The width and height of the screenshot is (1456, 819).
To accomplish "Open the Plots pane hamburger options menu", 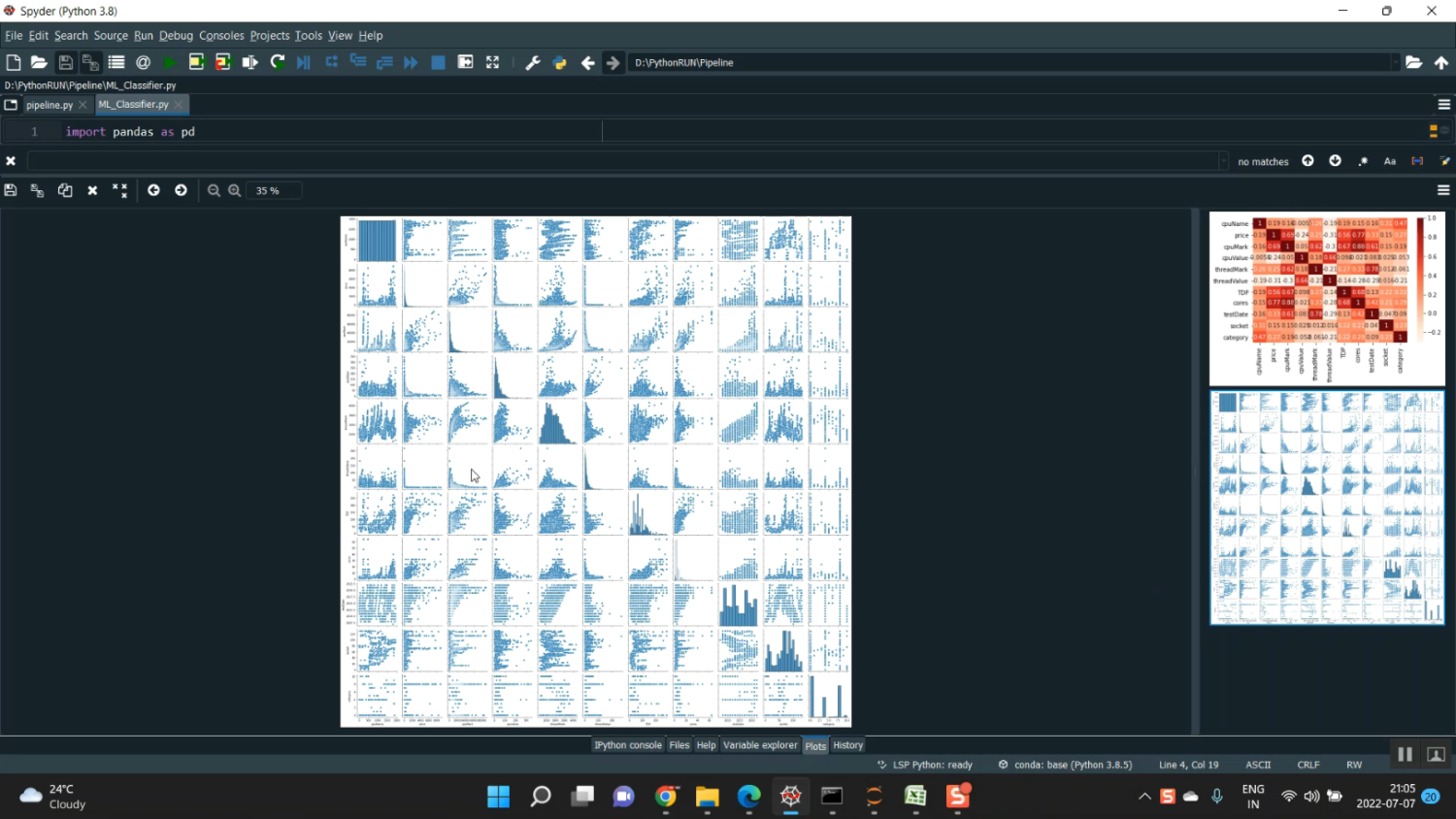I will click(1443, 190).
